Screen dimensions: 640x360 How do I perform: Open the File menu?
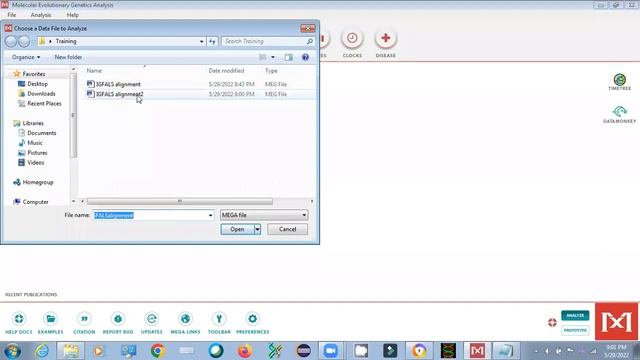click(11, 15)
